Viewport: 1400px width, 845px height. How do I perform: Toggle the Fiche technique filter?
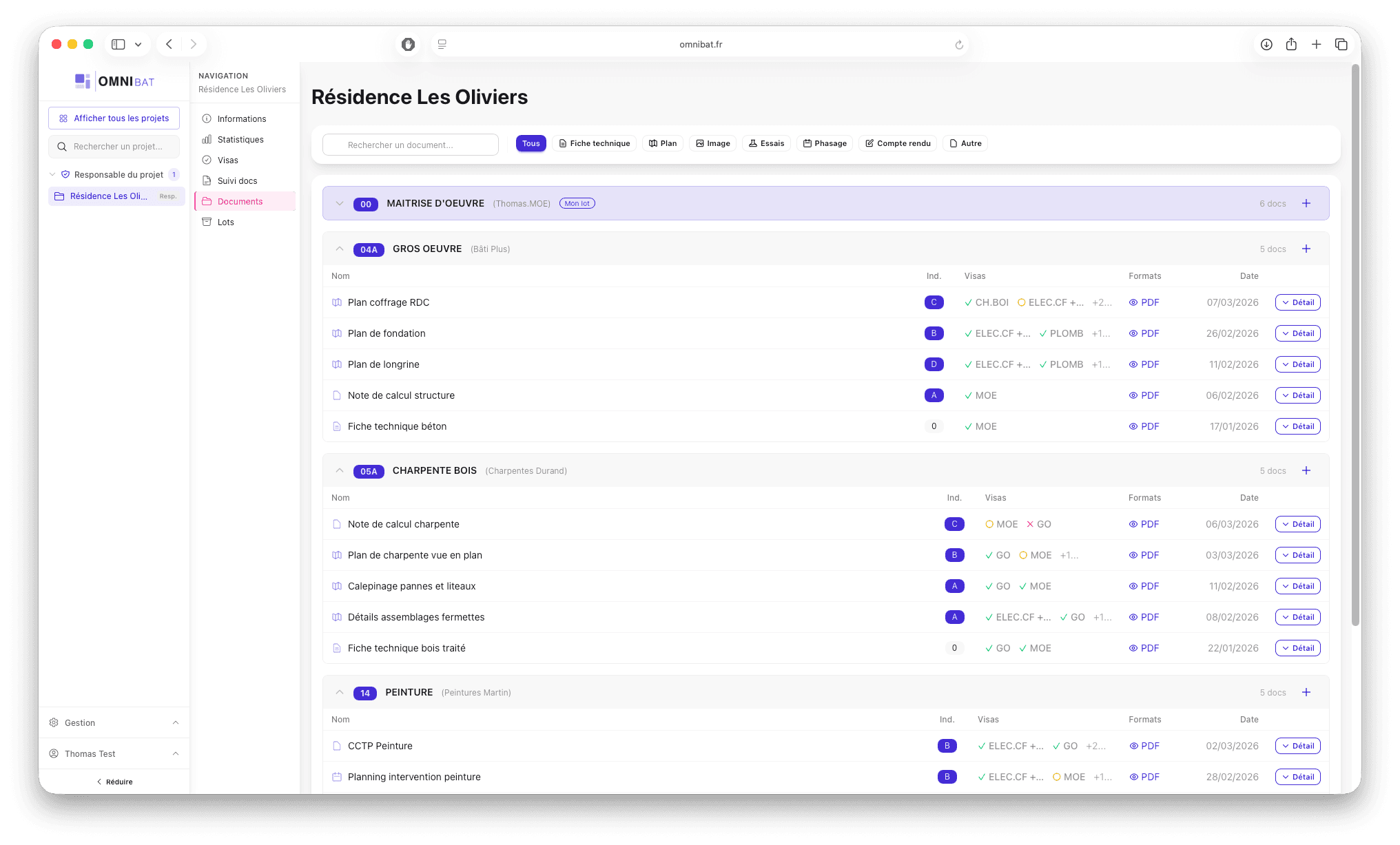click(594, 143)
